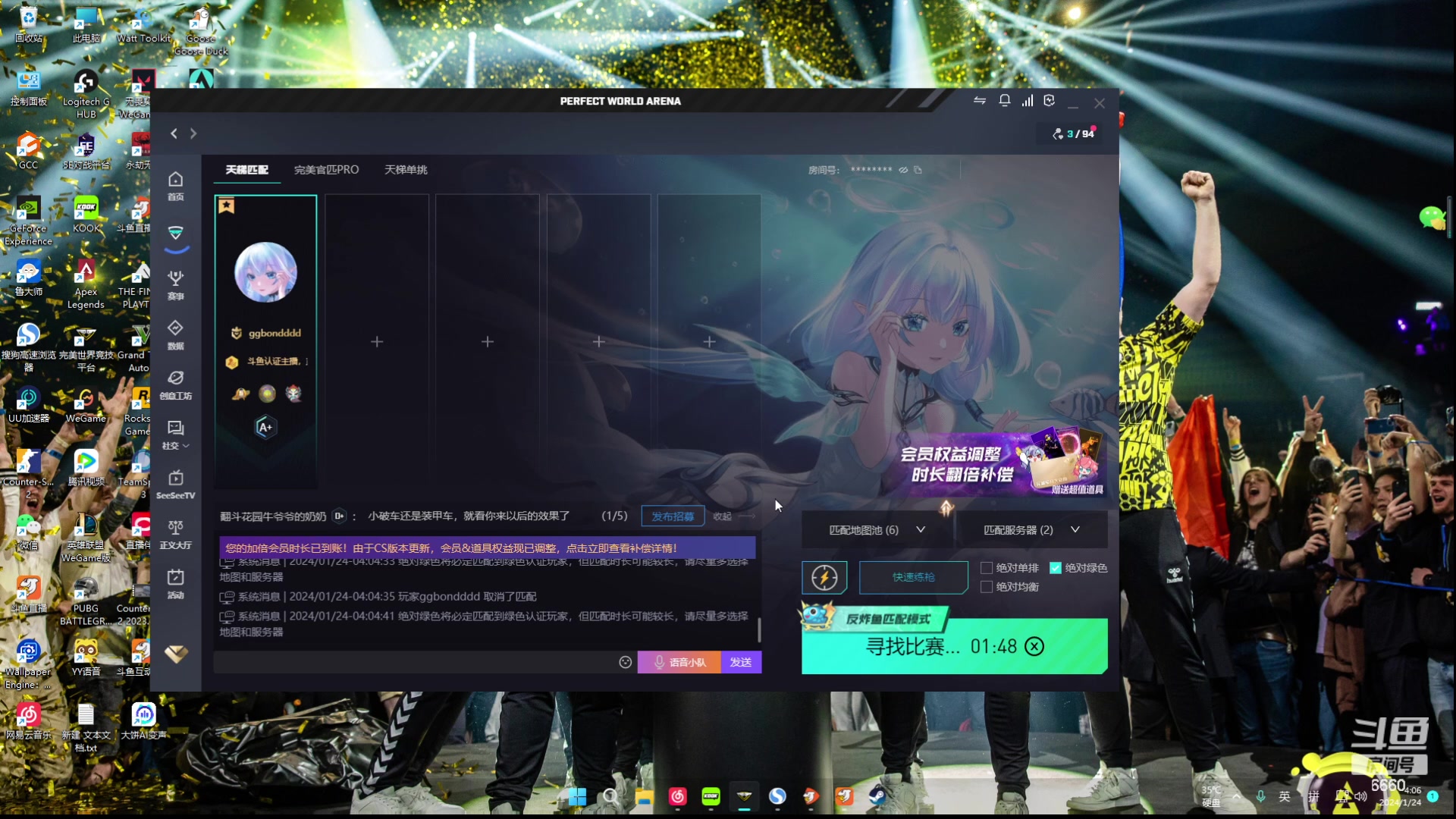Switch to the 完美官匹PRO tab

pos(326,170)
